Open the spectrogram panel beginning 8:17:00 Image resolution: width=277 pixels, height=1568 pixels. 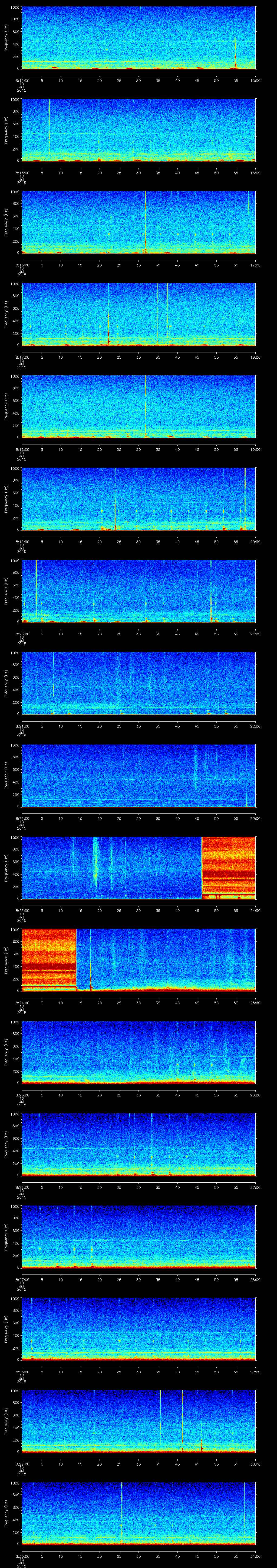point(138,315)
